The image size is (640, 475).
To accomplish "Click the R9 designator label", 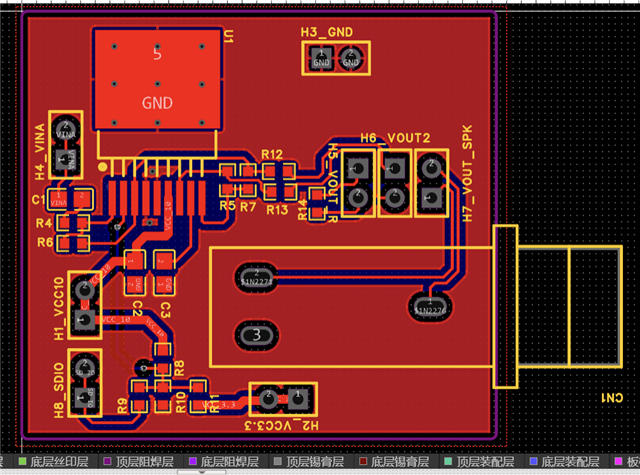I will pyautogui.click(x=122, y=406).
